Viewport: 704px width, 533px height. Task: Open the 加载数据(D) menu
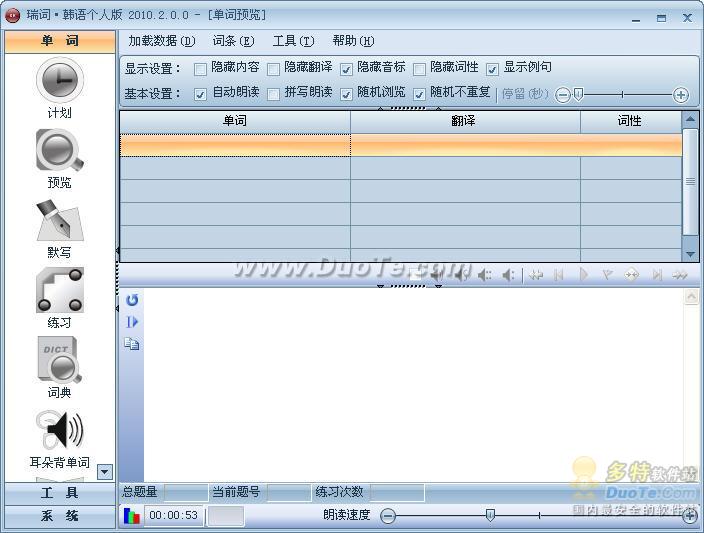(x=162, y=41)
